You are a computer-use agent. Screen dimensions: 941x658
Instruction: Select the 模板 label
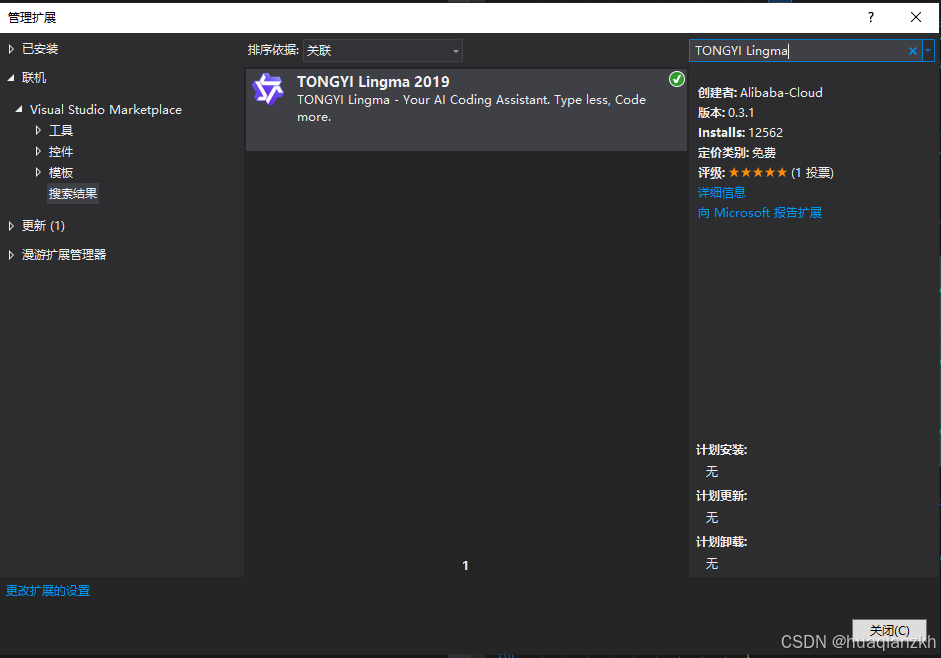click(x=61, y=172)
